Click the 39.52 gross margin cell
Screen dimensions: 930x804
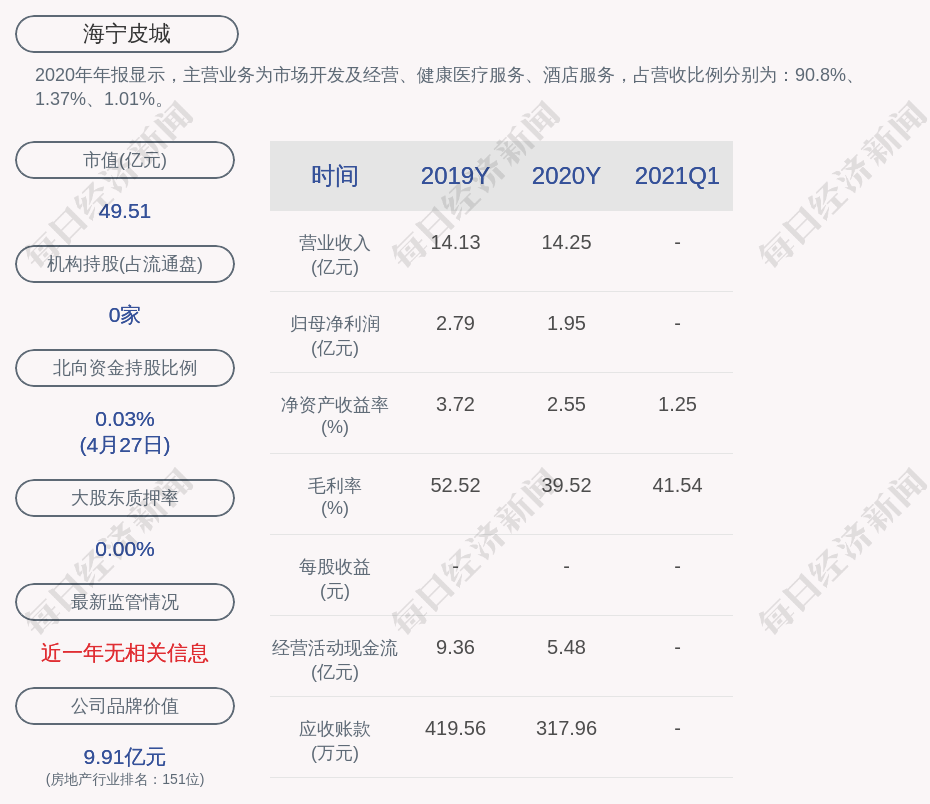[566, 486]
